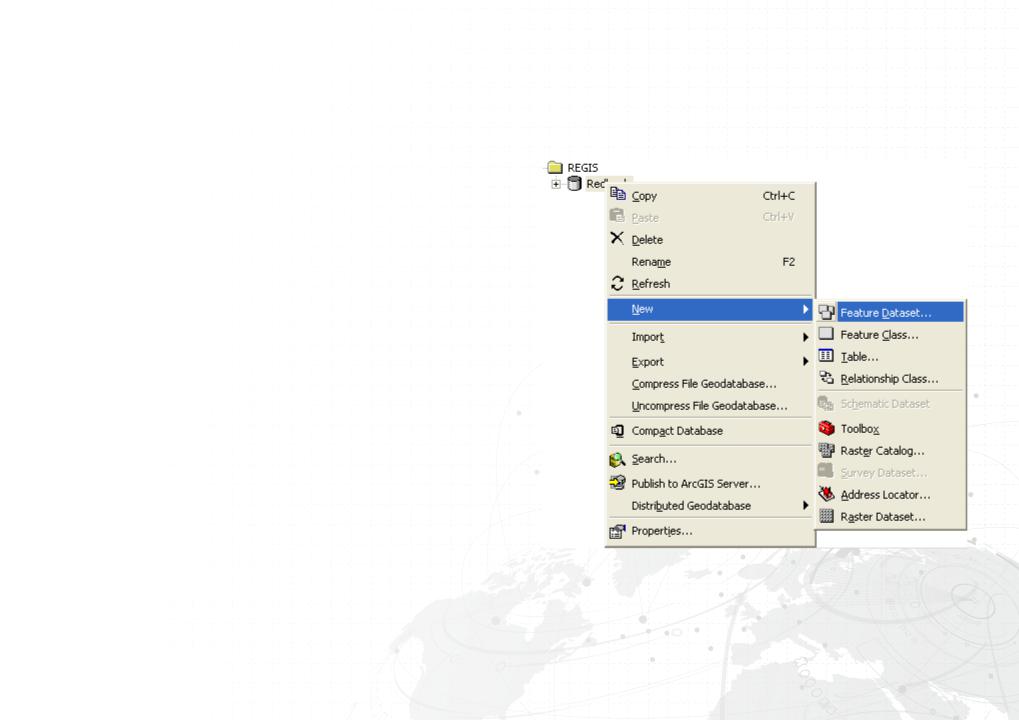Click the Compact Database icon
This screenshot has width=1019, height=720.
tap(617, 431)
